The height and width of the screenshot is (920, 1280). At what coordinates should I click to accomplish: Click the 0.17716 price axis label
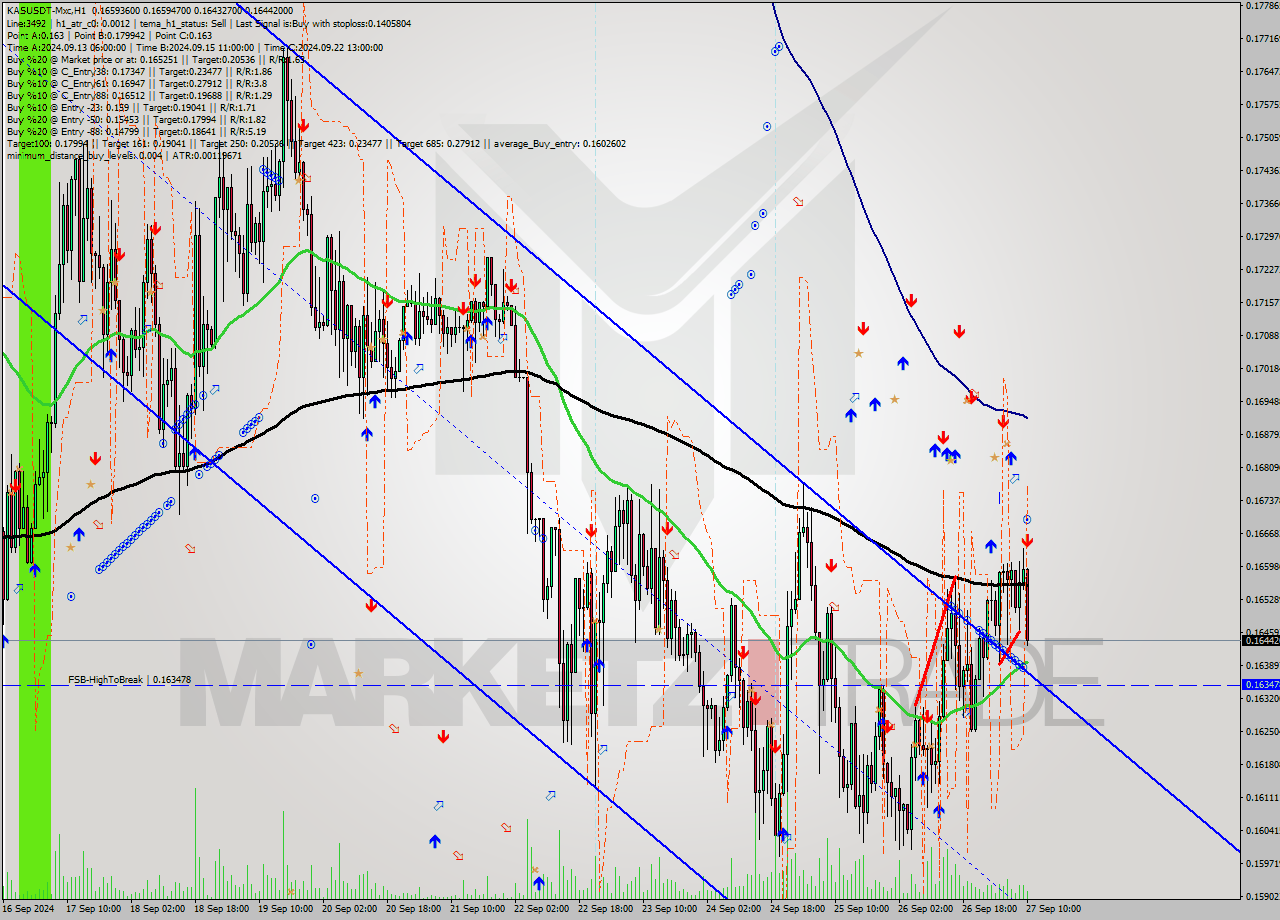(x=1262, y=39)
